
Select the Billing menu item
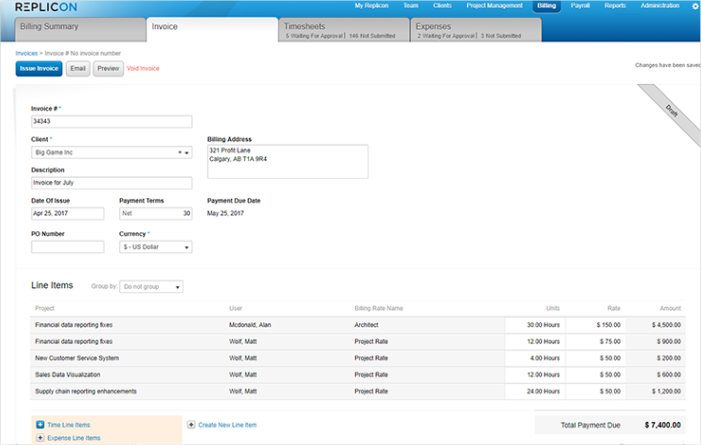click(x=546, y=6)
